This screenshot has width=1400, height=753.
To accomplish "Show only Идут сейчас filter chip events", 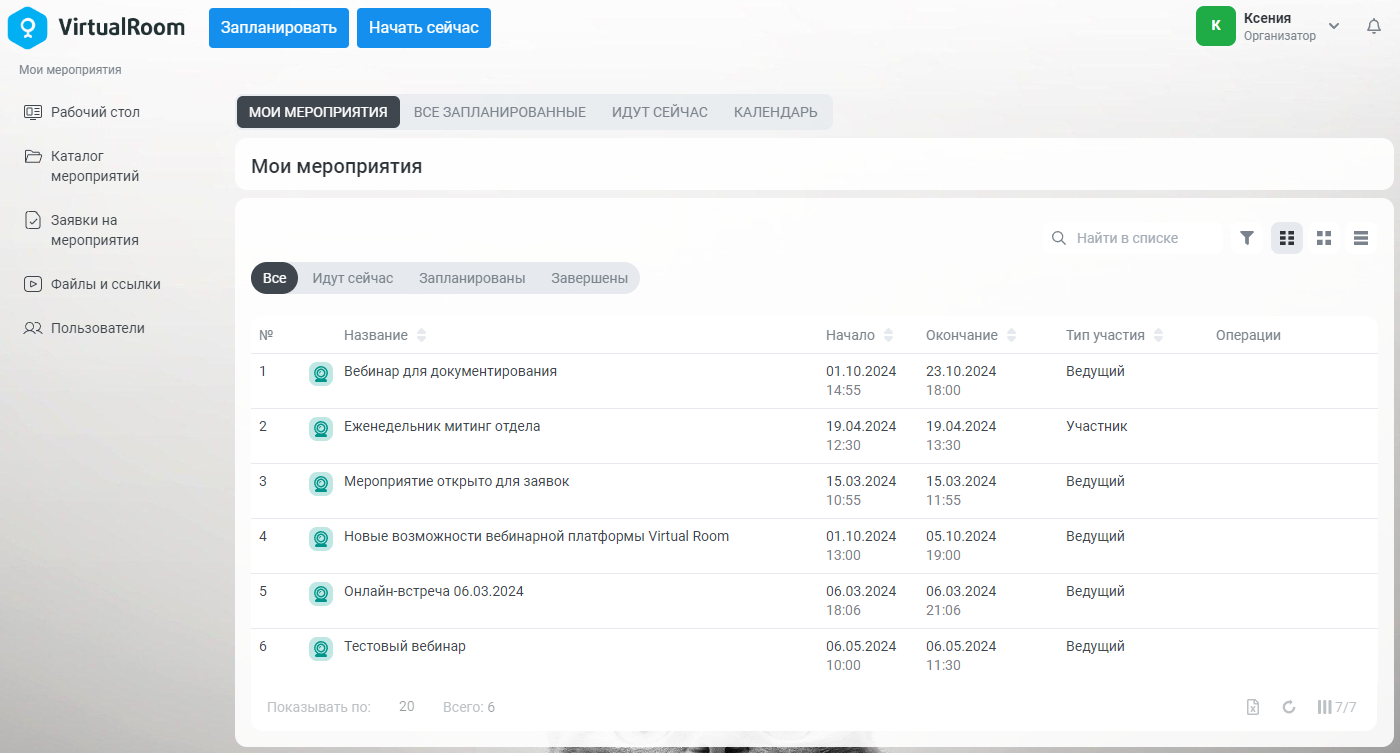I will pyautogui.click(x=353, y=278).
